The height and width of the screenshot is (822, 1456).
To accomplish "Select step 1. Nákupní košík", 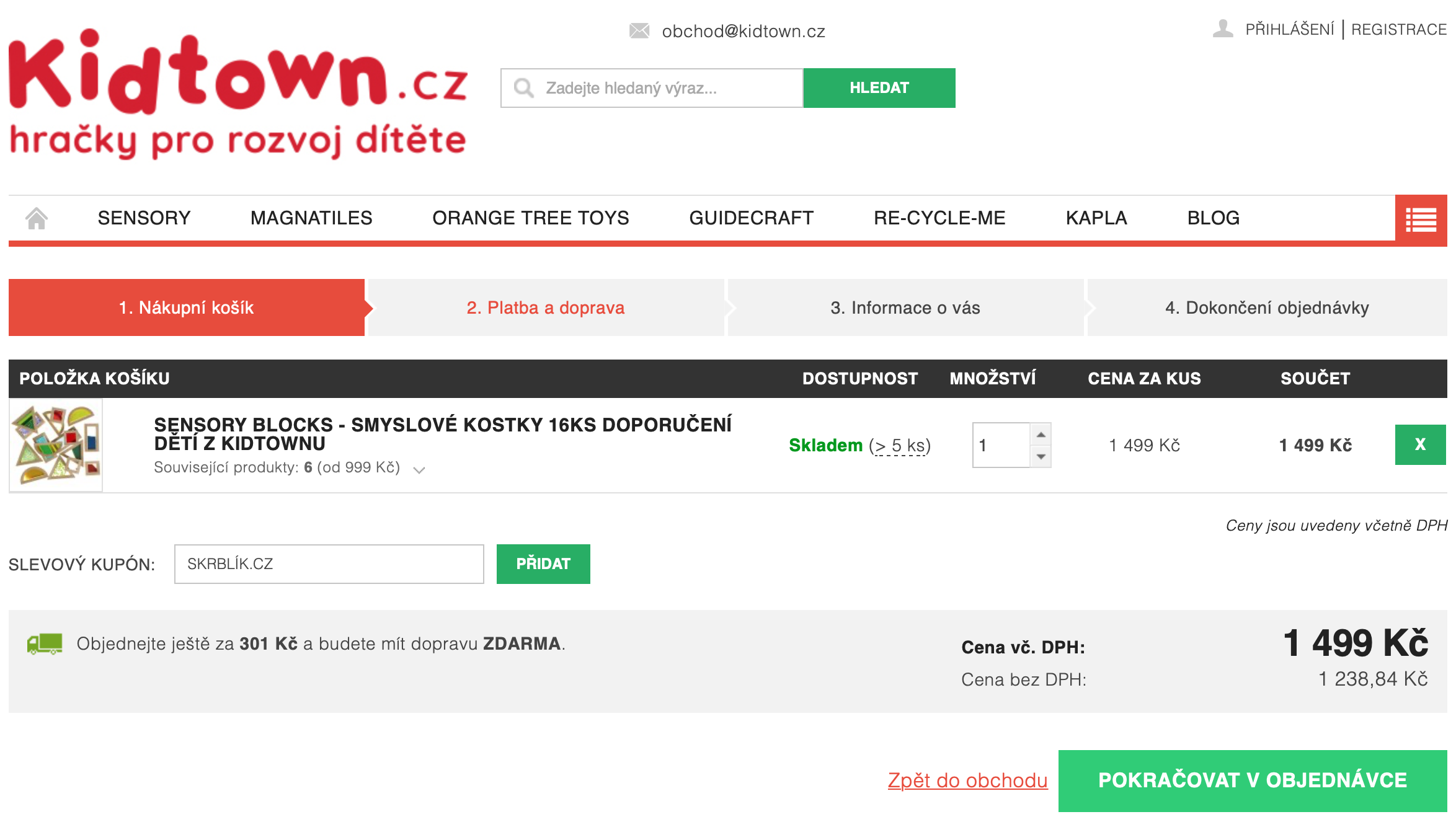I will [187, 307].
